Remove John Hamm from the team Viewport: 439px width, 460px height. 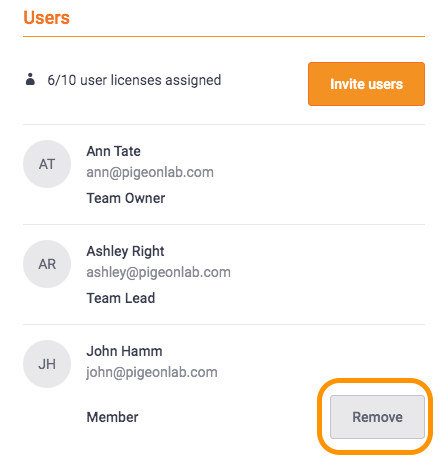[x=377, y=417]
